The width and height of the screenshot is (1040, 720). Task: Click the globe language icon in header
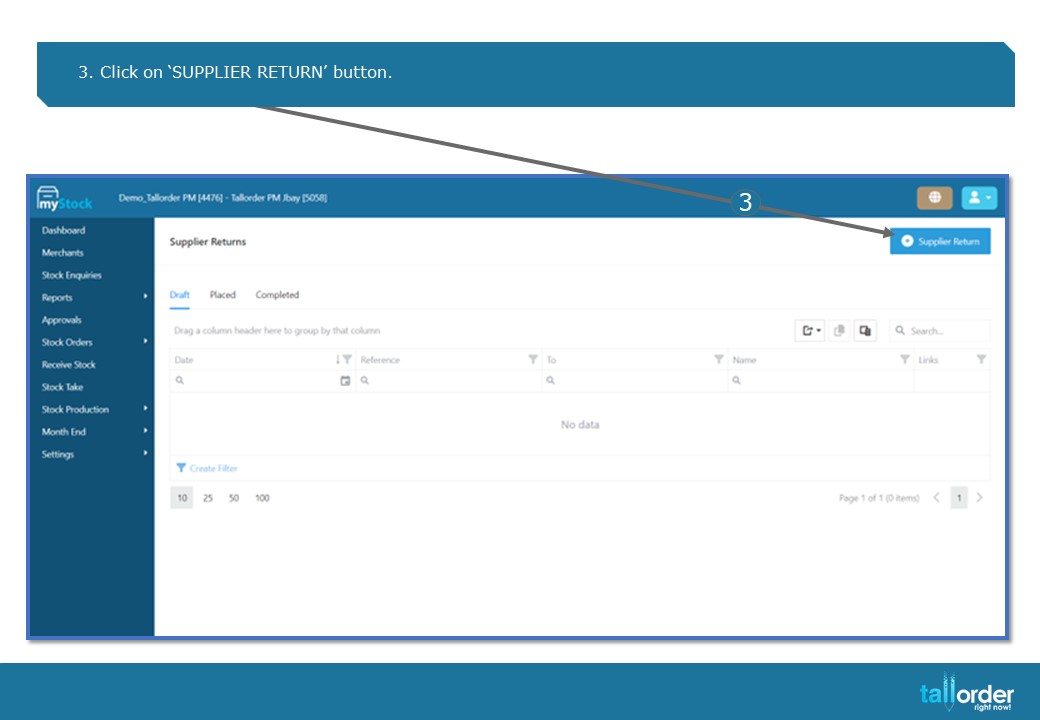[935, 198]
